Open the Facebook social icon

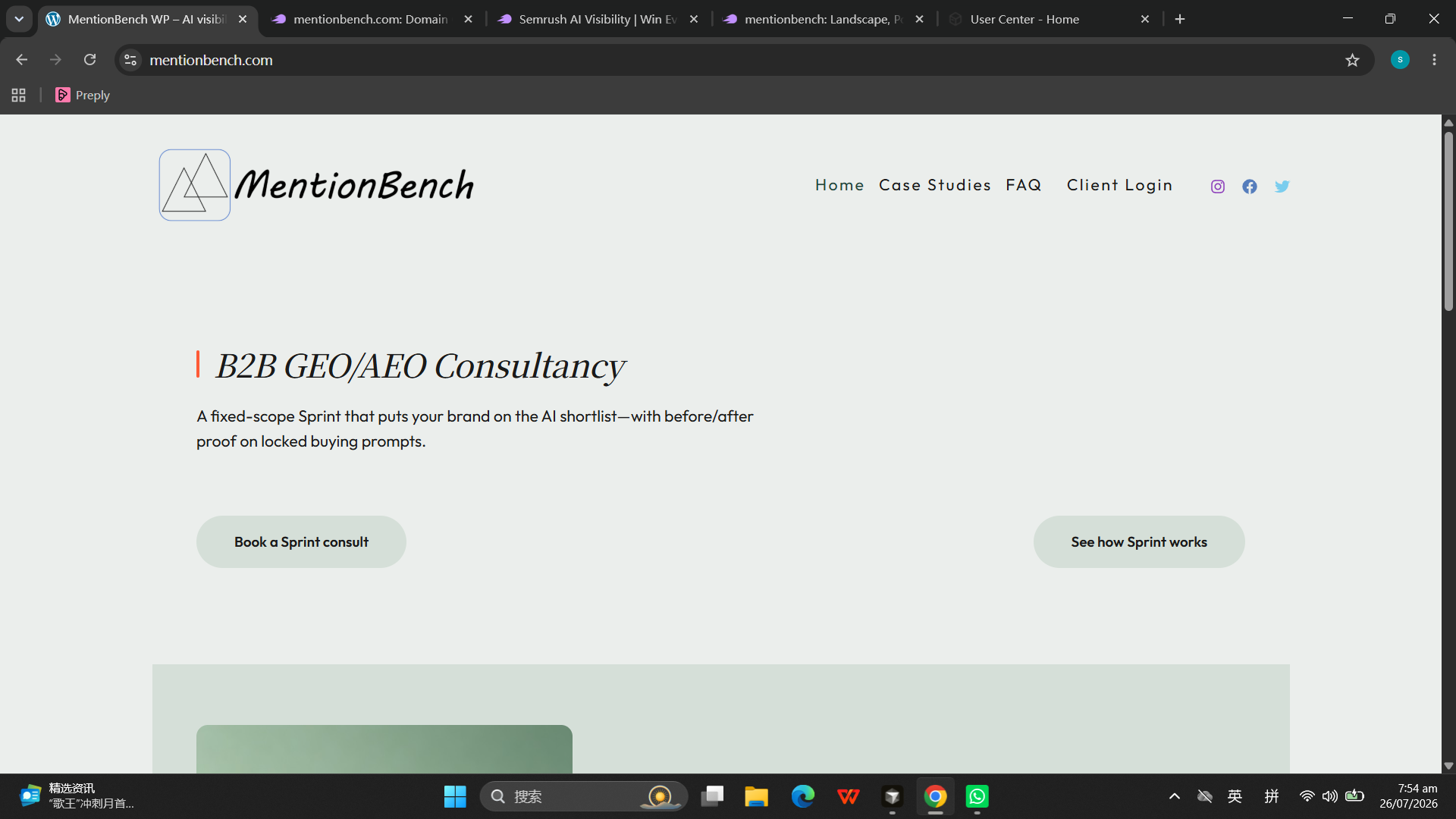click(1250, 187)
